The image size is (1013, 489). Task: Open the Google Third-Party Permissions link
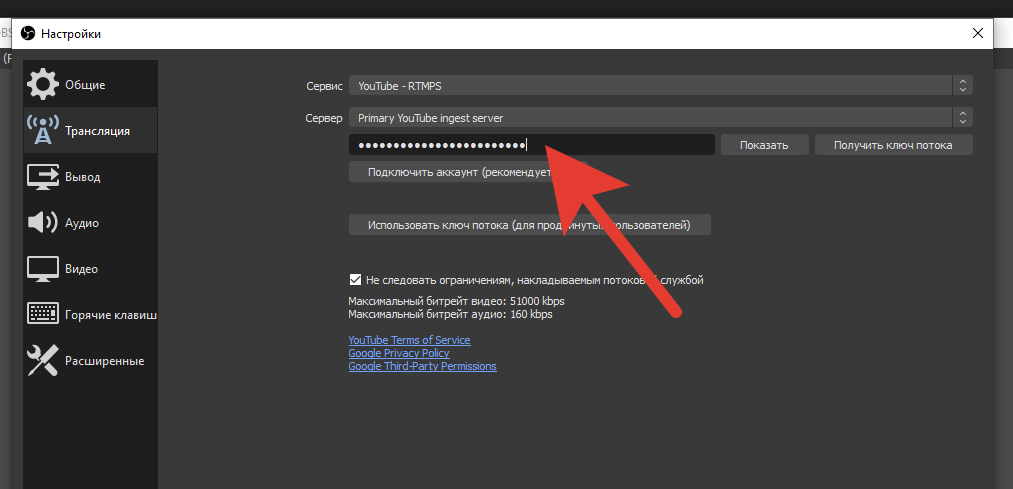pos(422,366)
